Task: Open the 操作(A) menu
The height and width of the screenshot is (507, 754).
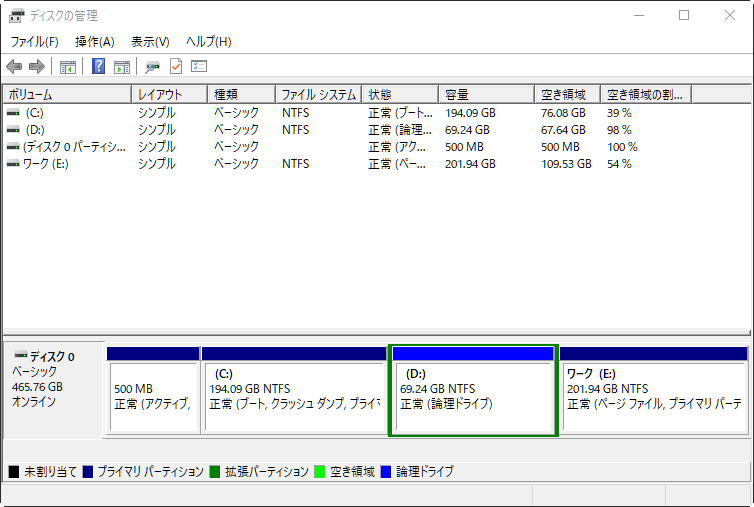Action: [x=95, y=42]
